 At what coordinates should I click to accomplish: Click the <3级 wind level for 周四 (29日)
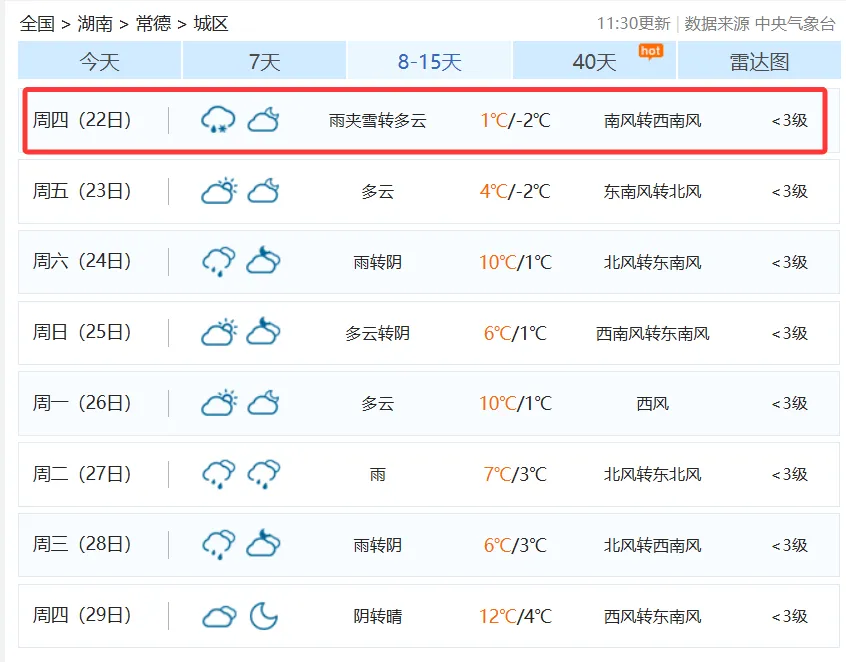tap(789, 616)
